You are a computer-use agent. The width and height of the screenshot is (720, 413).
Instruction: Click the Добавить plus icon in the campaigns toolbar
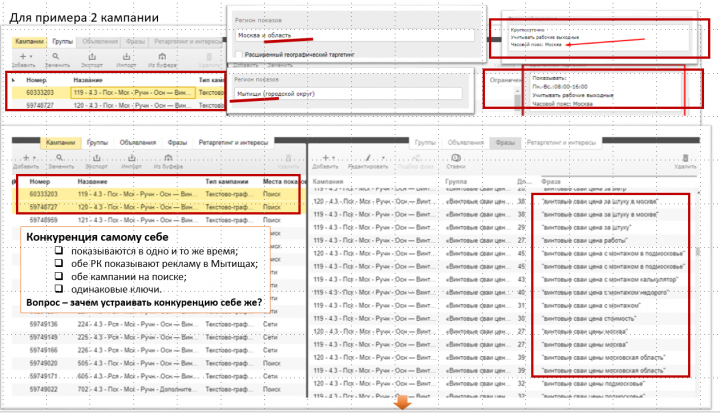pyautogui.click(x=26, y=158)
